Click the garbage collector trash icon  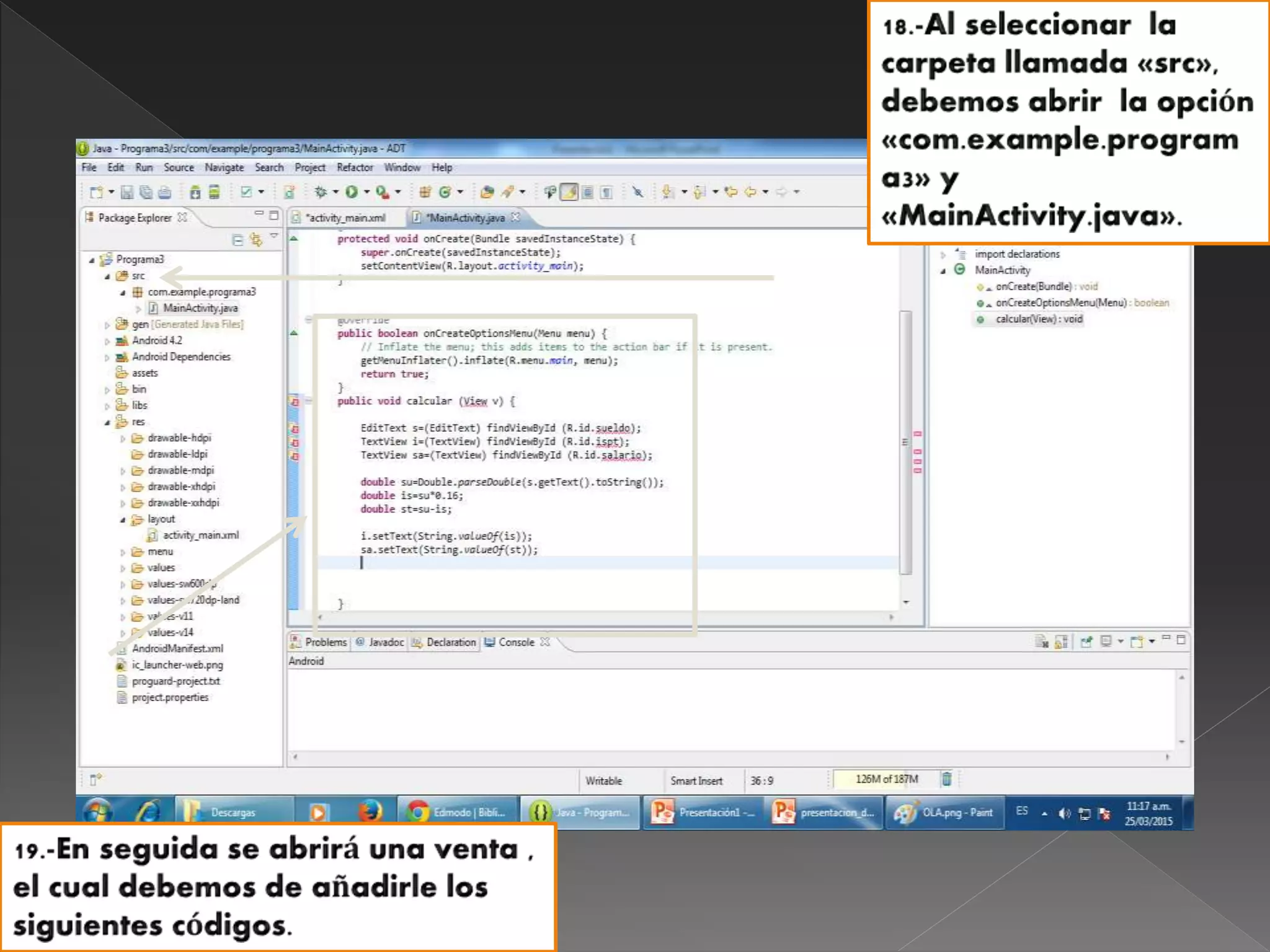[x=947, y=779]
